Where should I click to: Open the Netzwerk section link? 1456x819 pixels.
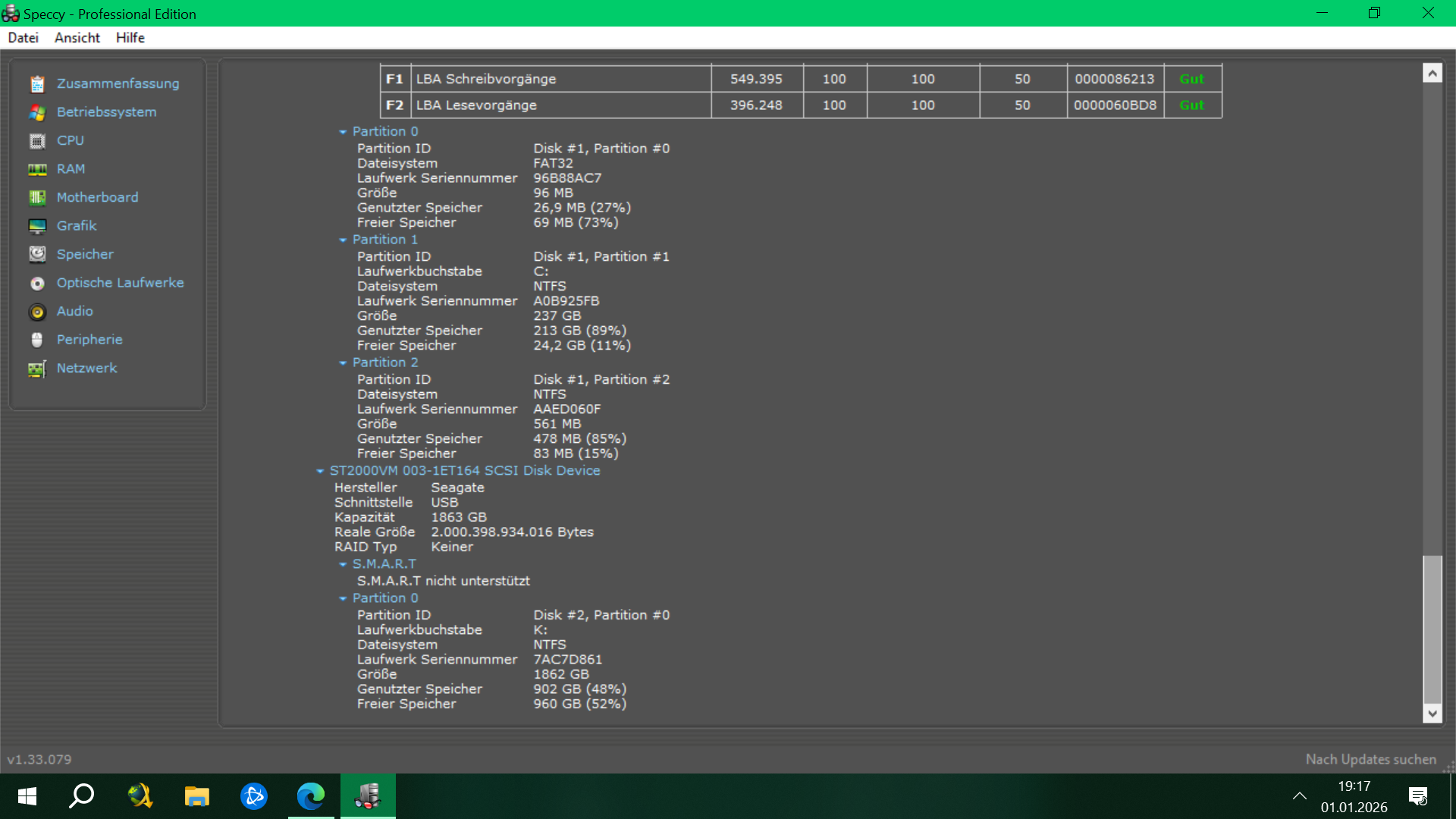coord(86,368)
